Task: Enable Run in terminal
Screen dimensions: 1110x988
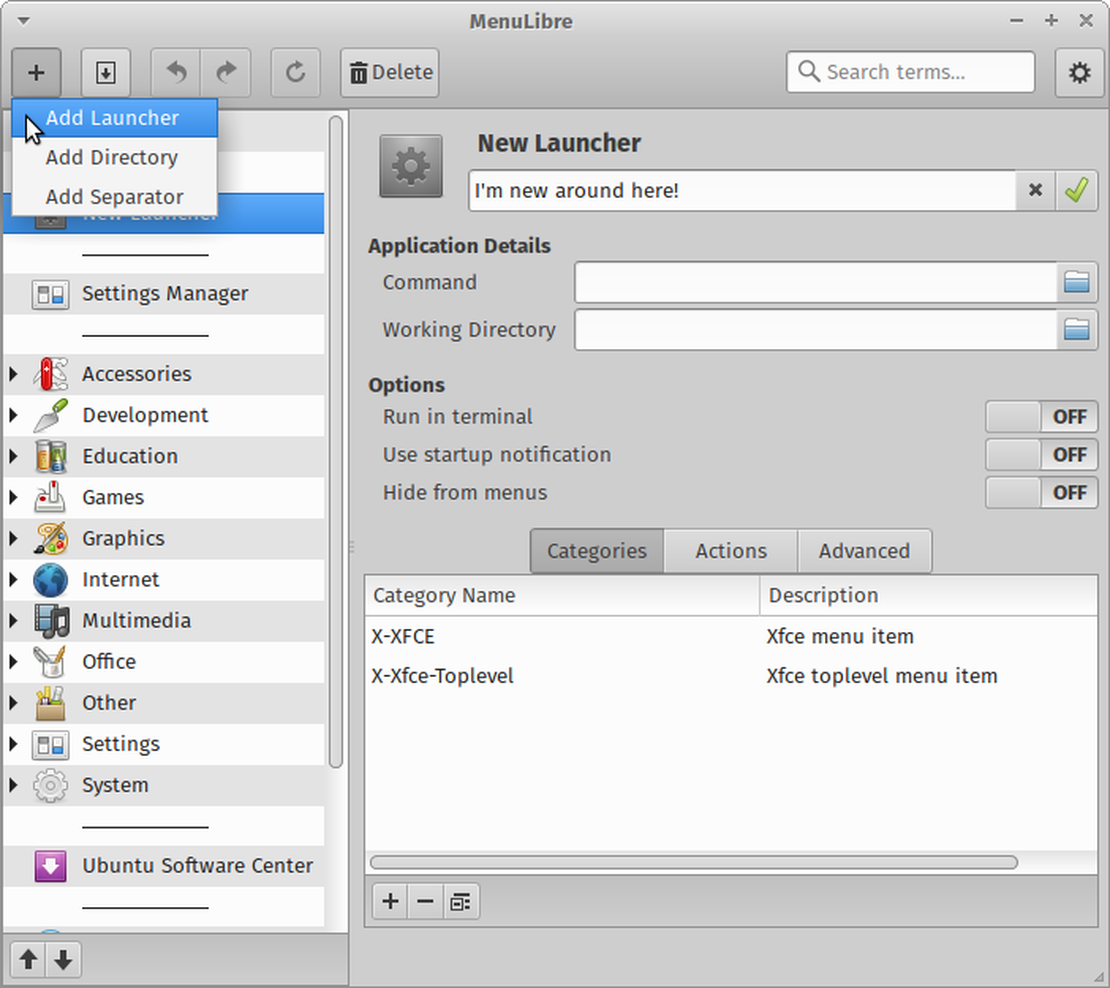Action: click(x=1041, y=416)
